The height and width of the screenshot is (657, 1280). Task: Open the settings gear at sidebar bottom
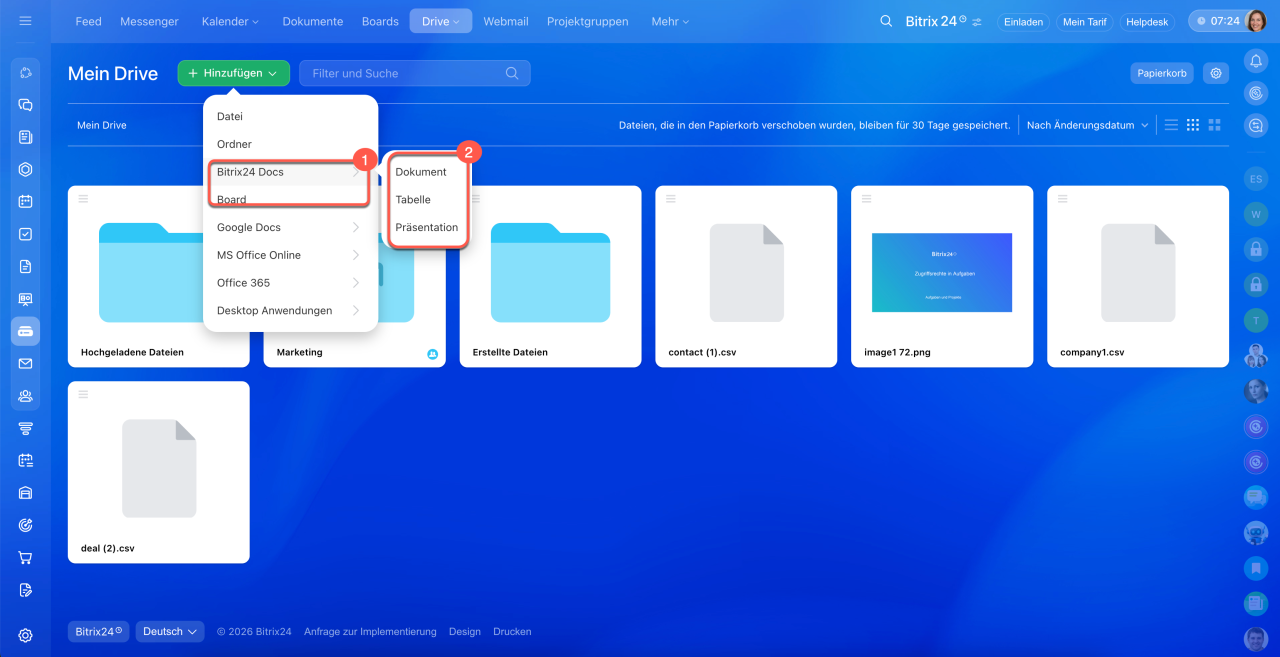tap(25, 635)
